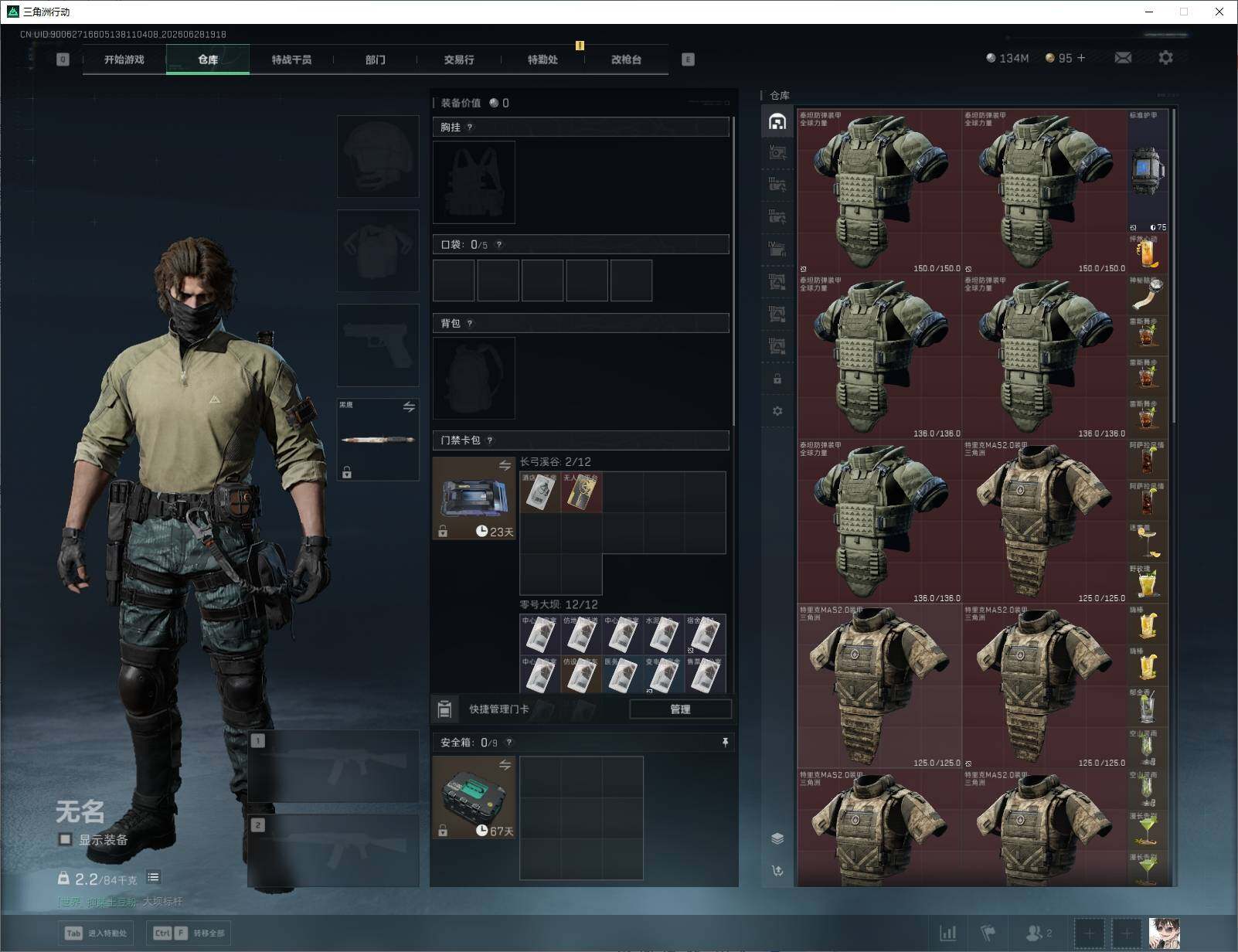This screenshot has width=1238, height=952.
Task: Click the Ctrl F 转移全部 button
Action: click(x=189, y=933)
